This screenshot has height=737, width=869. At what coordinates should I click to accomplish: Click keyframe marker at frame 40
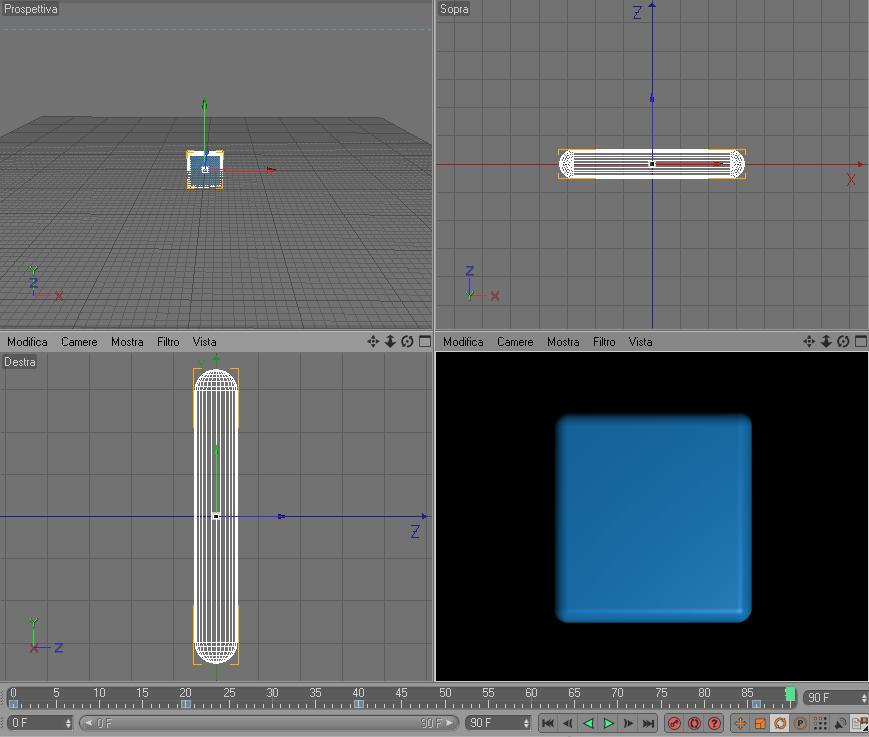point(359,704)
